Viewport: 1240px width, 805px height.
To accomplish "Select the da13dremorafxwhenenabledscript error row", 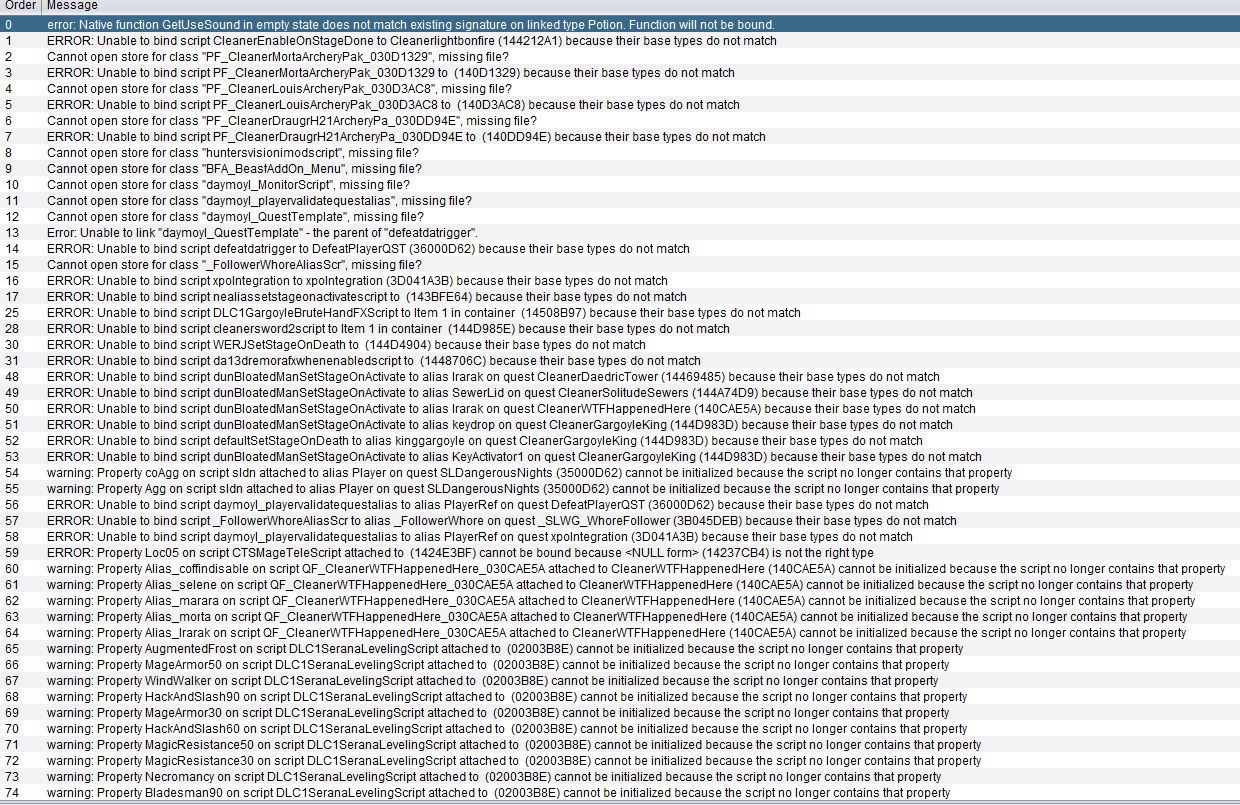I will (373, 361).
